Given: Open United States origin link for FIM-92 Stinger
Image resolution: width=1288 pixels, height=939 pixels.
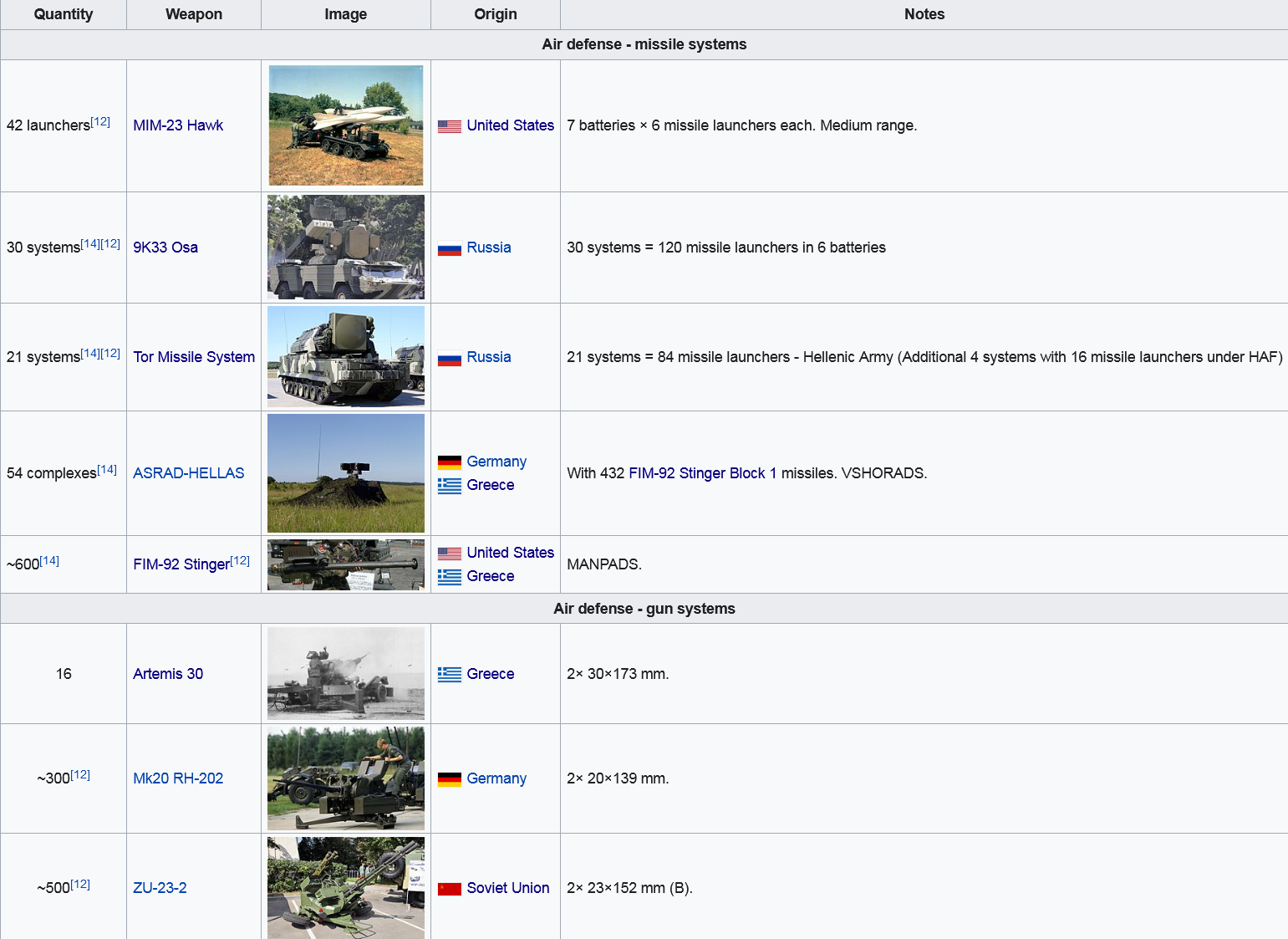Looking at the screenshot, I should click(511, 553).
